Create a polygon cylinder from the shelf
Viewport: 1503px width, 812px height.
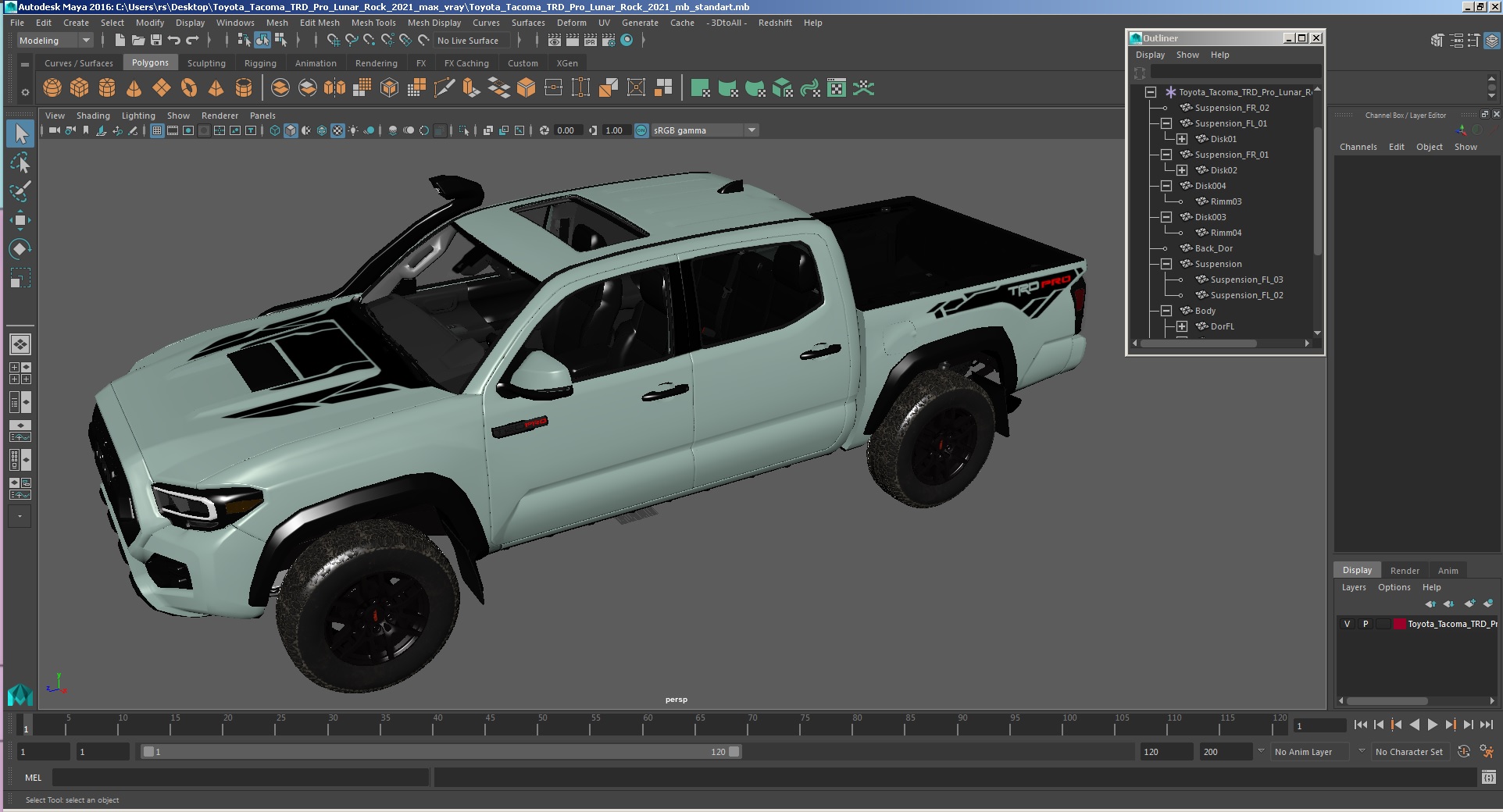(x=107, y=88)
